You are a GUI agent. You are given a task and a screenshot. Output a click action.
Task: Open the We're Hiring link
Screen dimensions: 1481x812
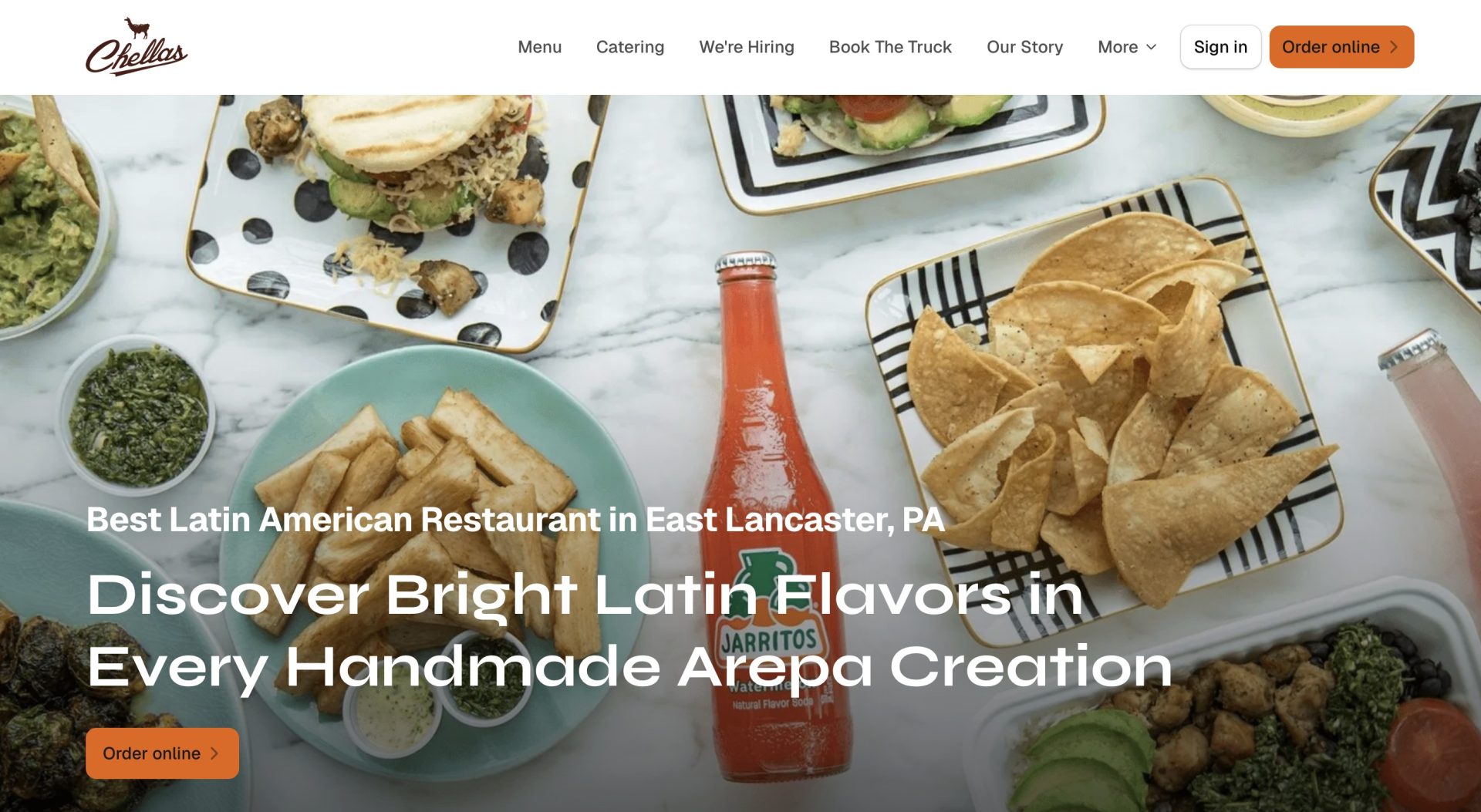(x=746, y=47)
